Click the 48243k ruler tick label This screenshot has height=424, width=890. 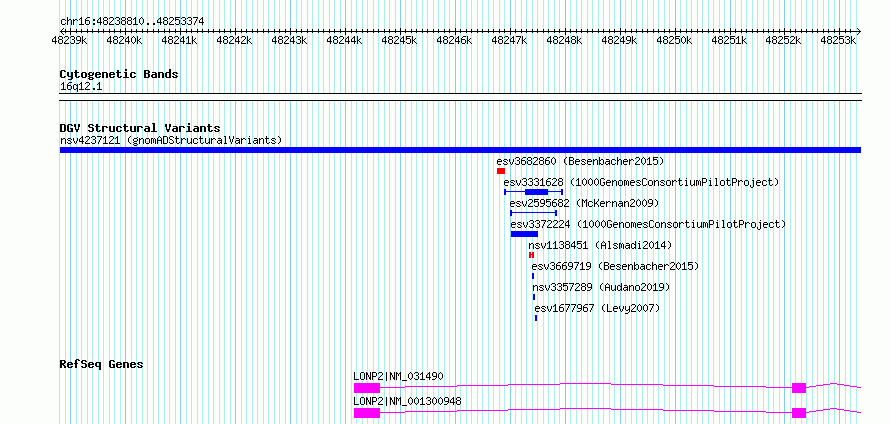click(289, 40)
